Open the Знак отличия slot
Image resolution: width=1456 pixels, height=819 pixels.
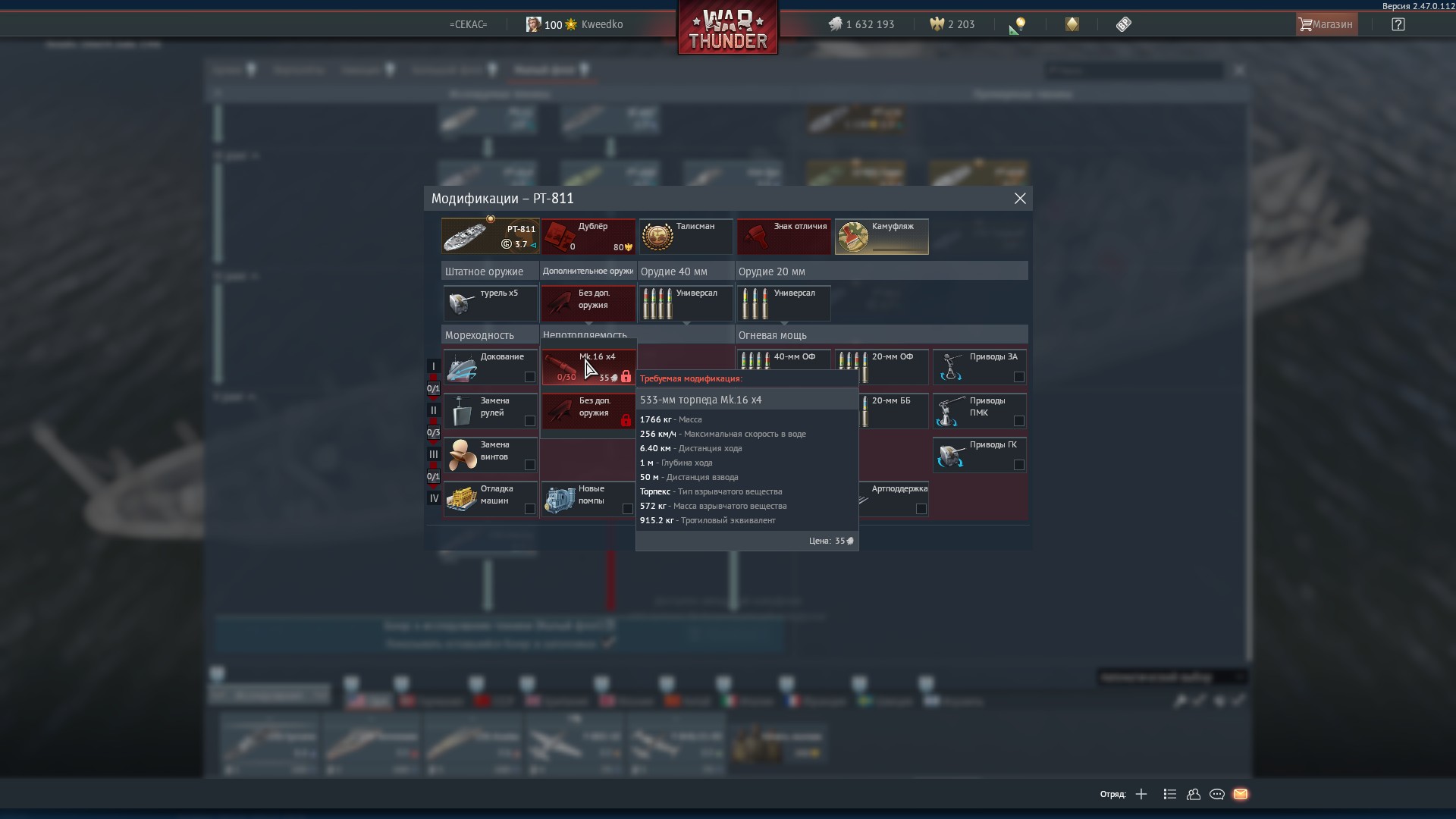pyautogui.click(x=783, y=236)
